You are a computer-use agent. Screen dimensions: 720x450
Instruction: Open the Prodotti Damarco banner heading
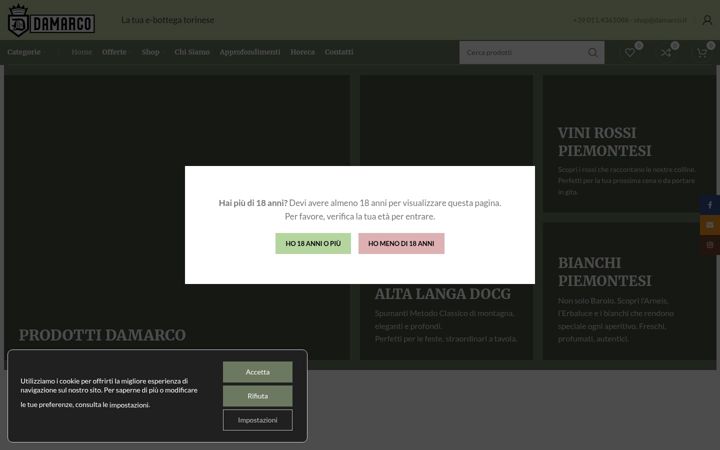point(102,335)
